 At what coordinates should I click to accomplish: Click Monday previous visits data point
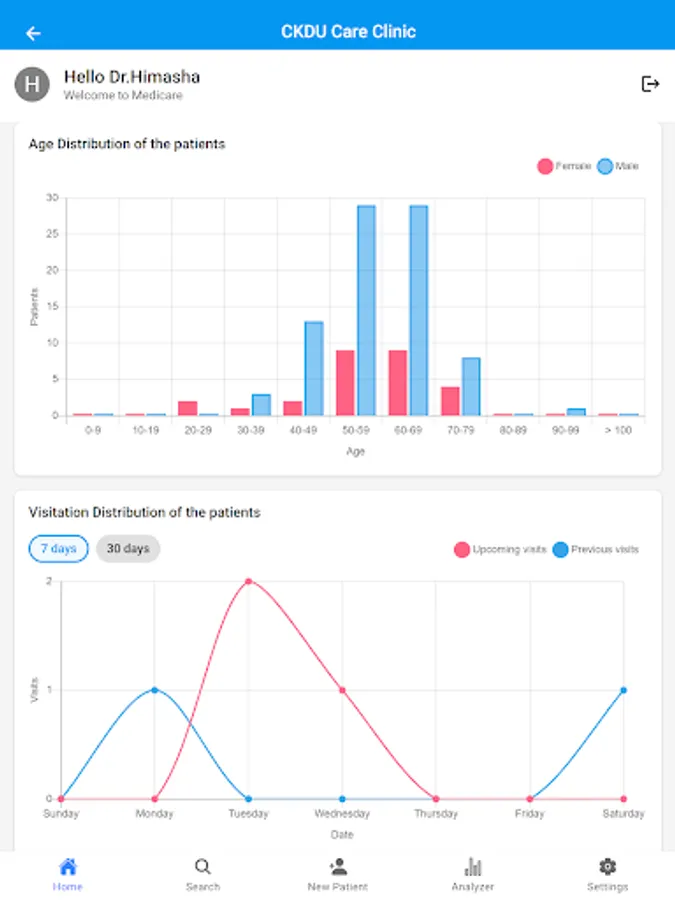click(x=154, y=690)
